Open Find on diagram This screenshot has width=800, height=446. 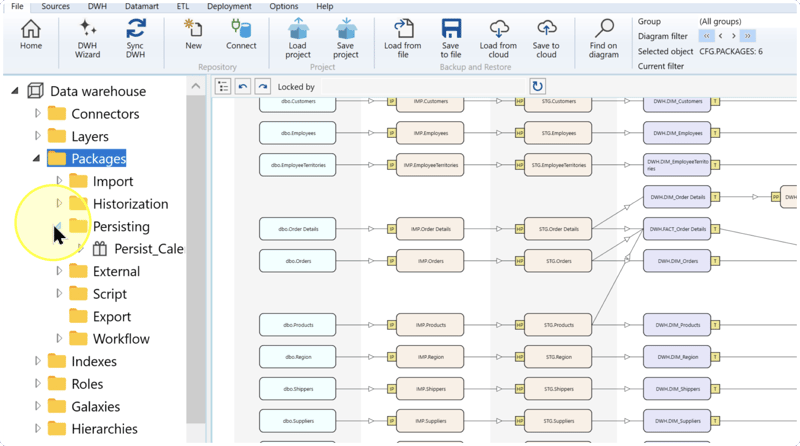click(x=604, y=39)
